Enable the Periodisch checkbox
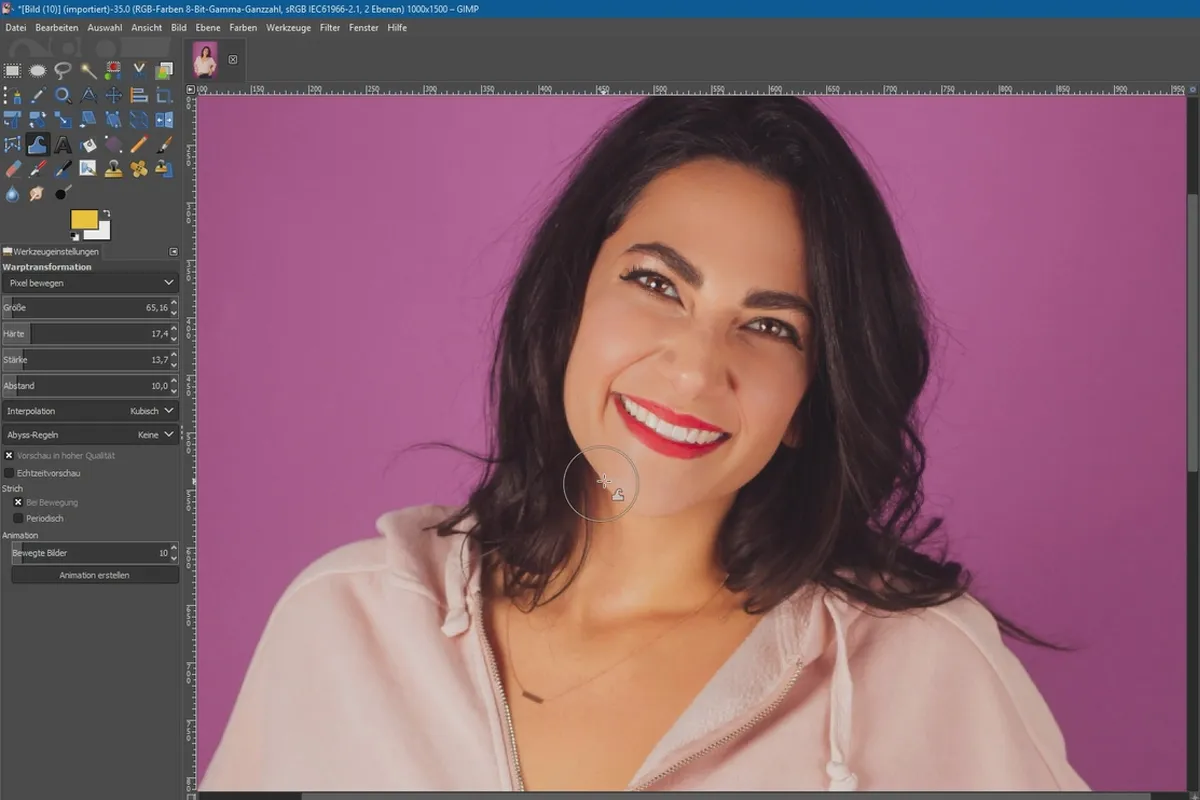The height and width of the screenshot is (800, 1200). [18, 518]
